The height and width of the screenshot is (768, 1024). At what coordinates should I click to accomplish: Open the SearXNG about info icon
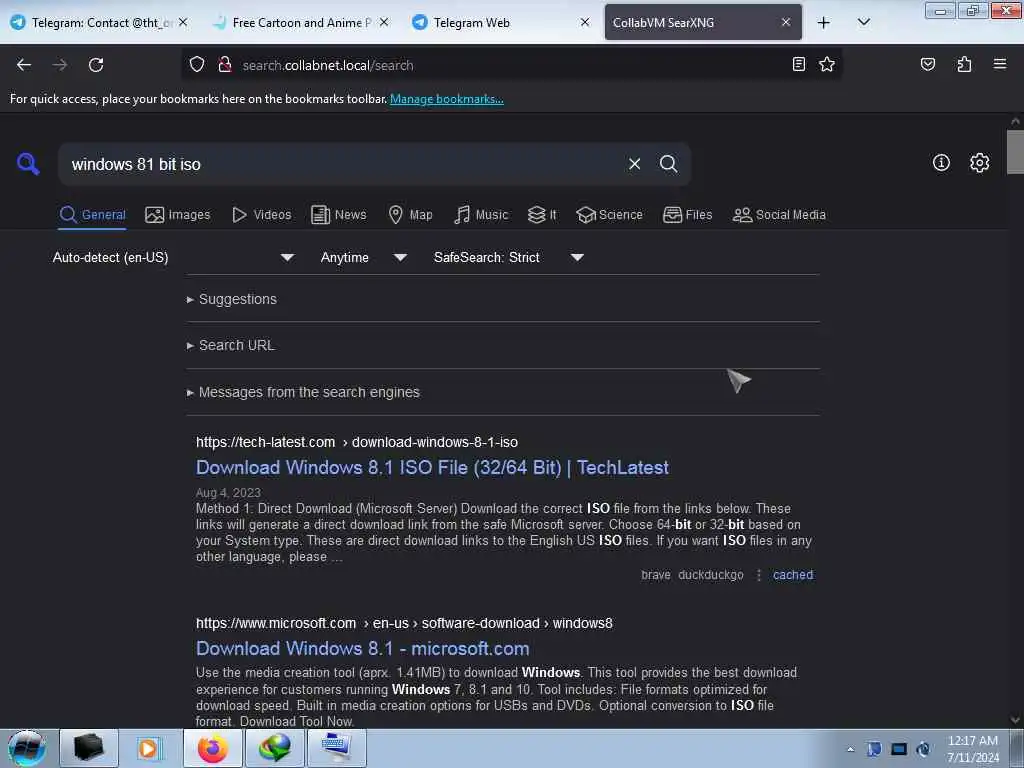click(940, 163)
